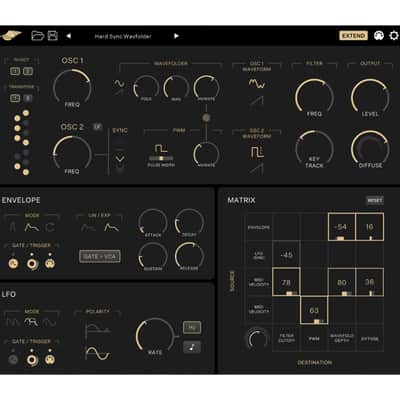The width and height of the screenshot is (400, 400).
Task: Click the OSC 2 FREQ knob
Action: [72, 154]
